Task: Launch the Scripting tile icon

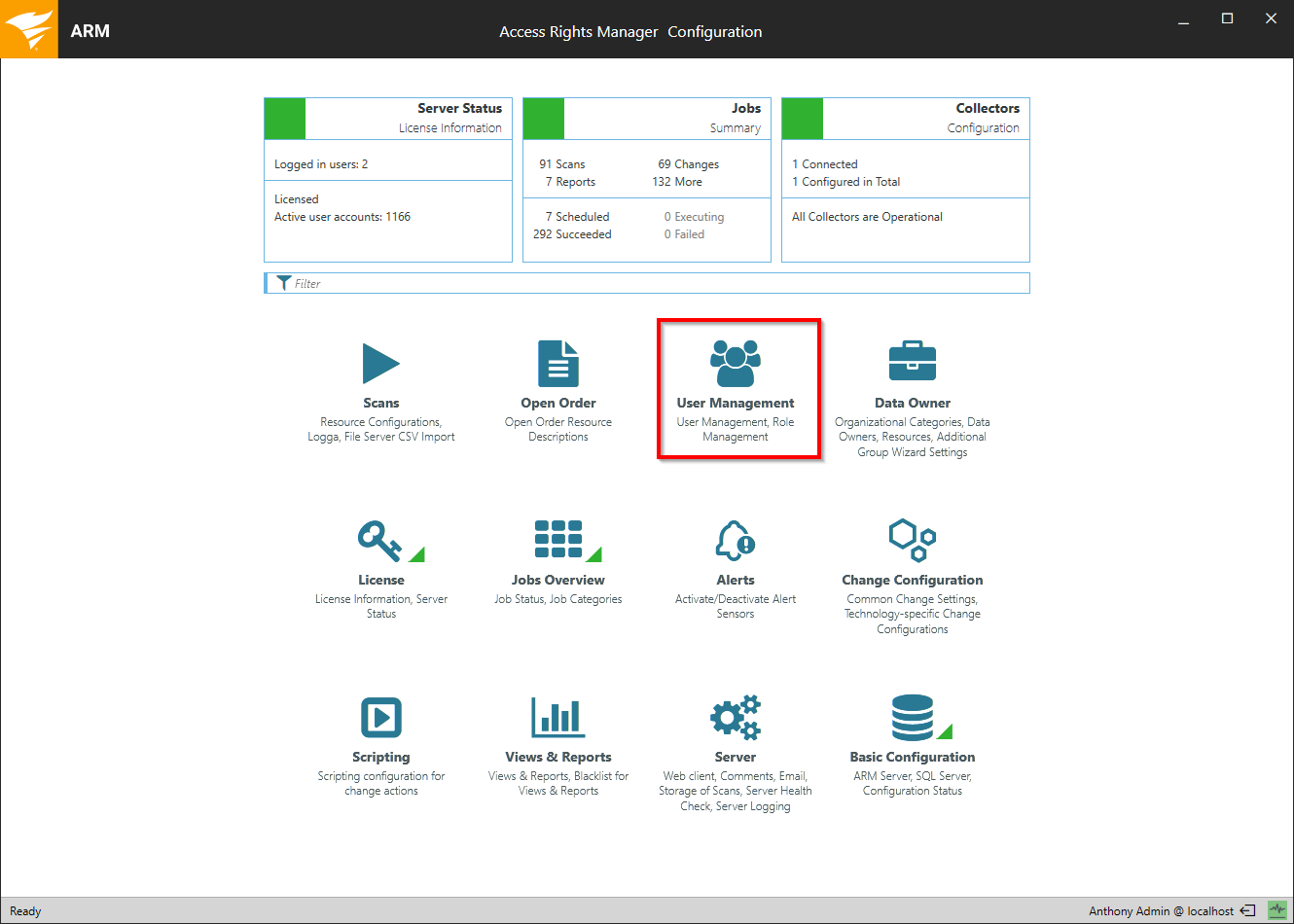Action: click(x=380, y=718)
